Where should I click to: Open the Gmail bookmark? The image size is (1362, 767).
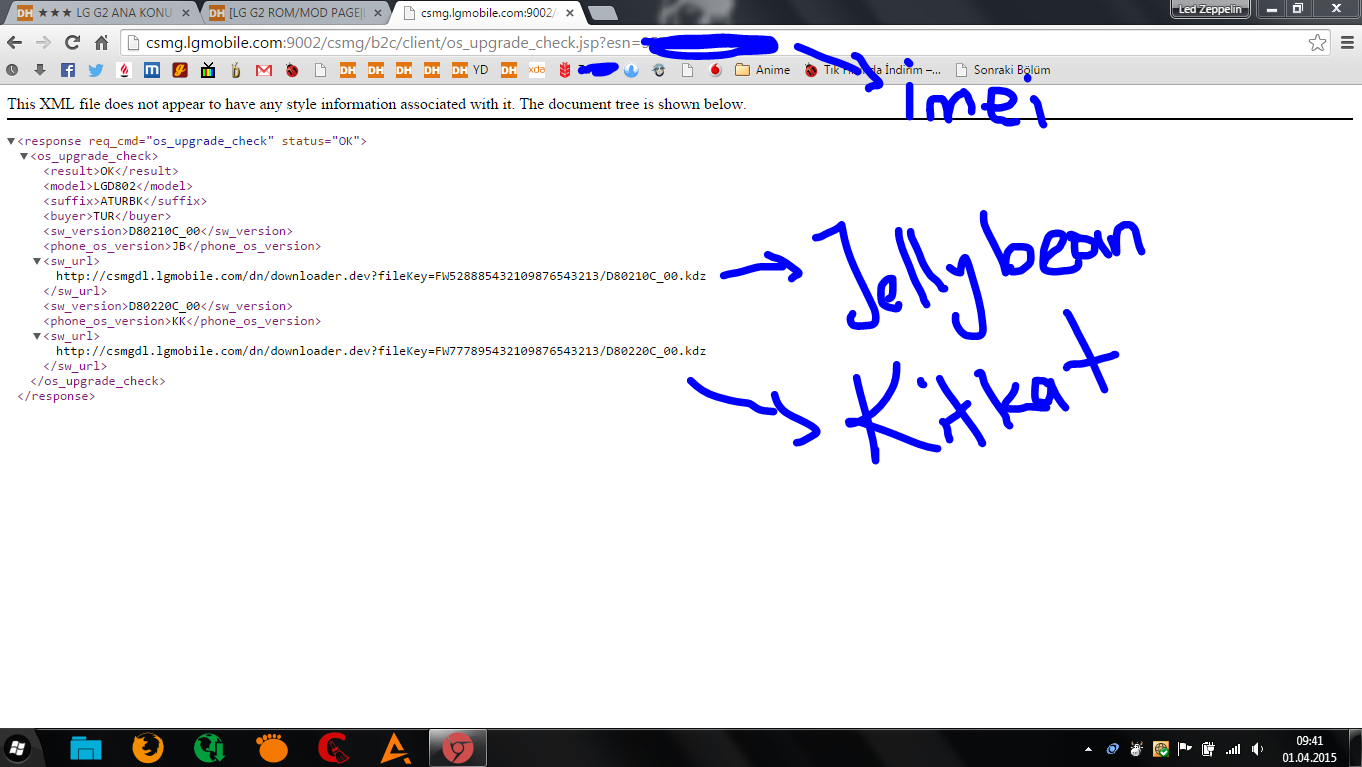point(264,70)
